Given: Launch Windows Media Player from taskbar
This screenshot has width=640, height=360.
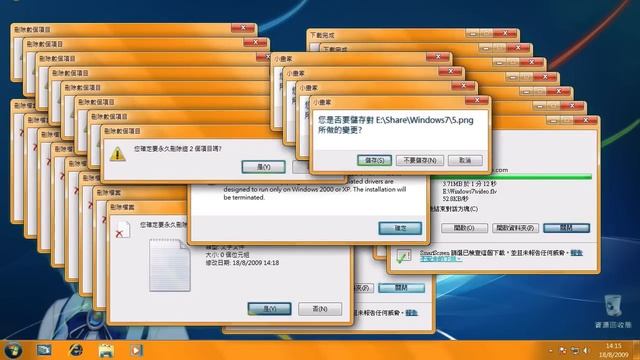Looking at the screenshot, I should coord(136,350).
